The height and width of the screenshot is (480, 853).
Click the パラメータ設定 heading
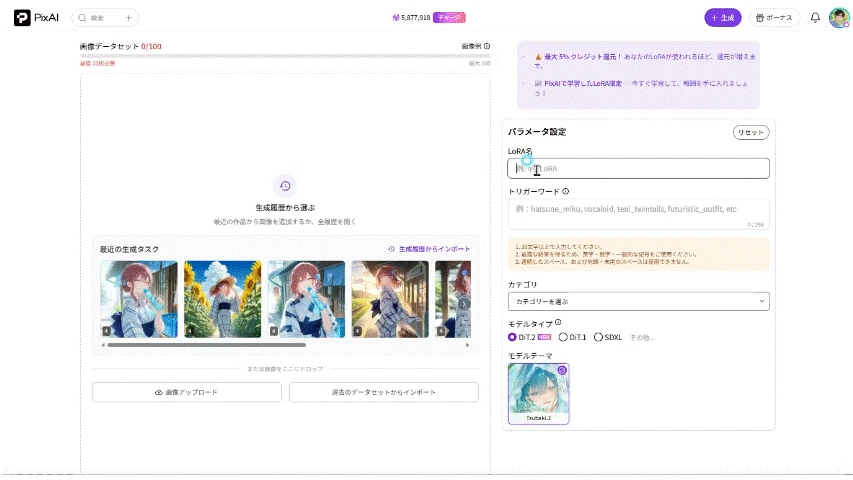click(x=537, y=132)
